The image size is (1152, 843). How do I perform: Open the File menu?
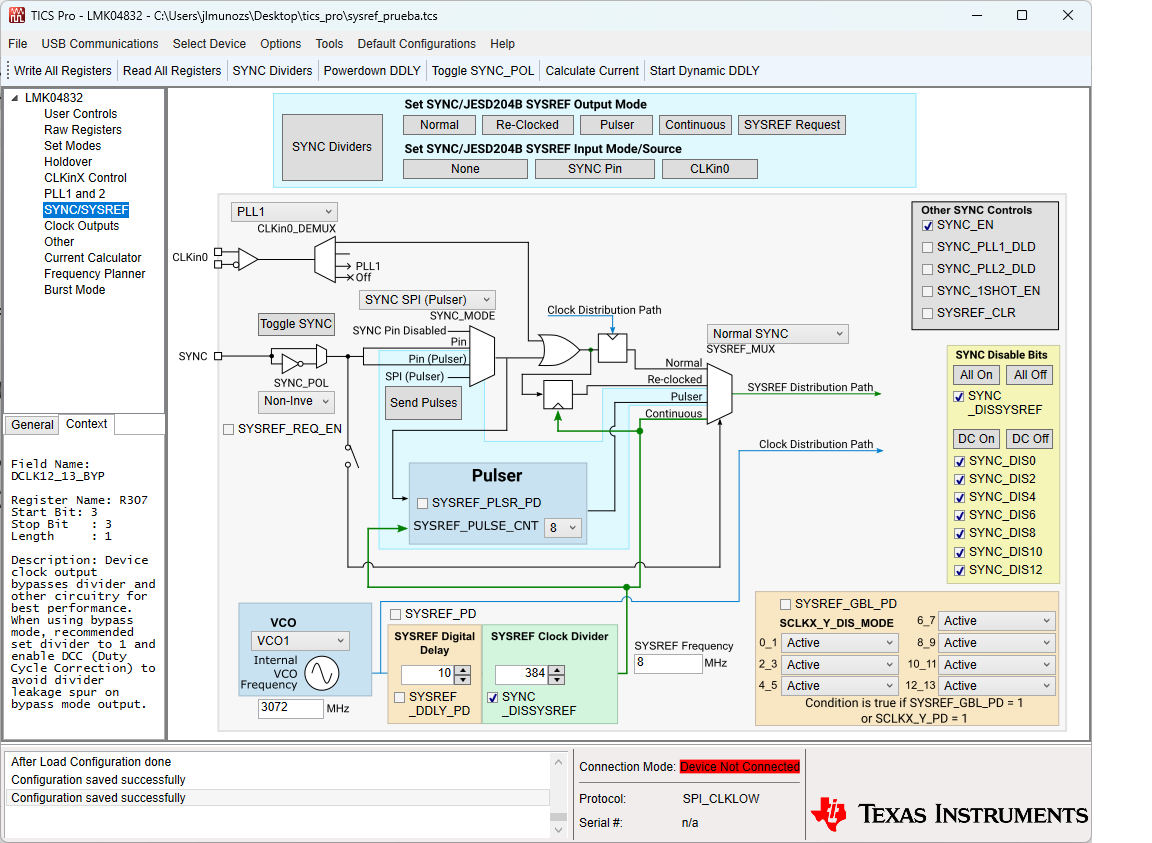(18, 43)
